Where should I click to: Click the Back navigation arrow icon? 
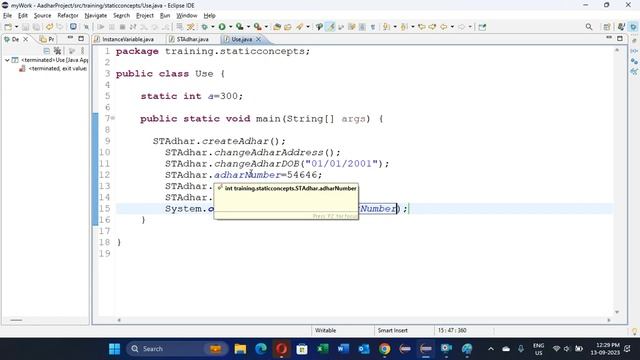tap(443, 27)
